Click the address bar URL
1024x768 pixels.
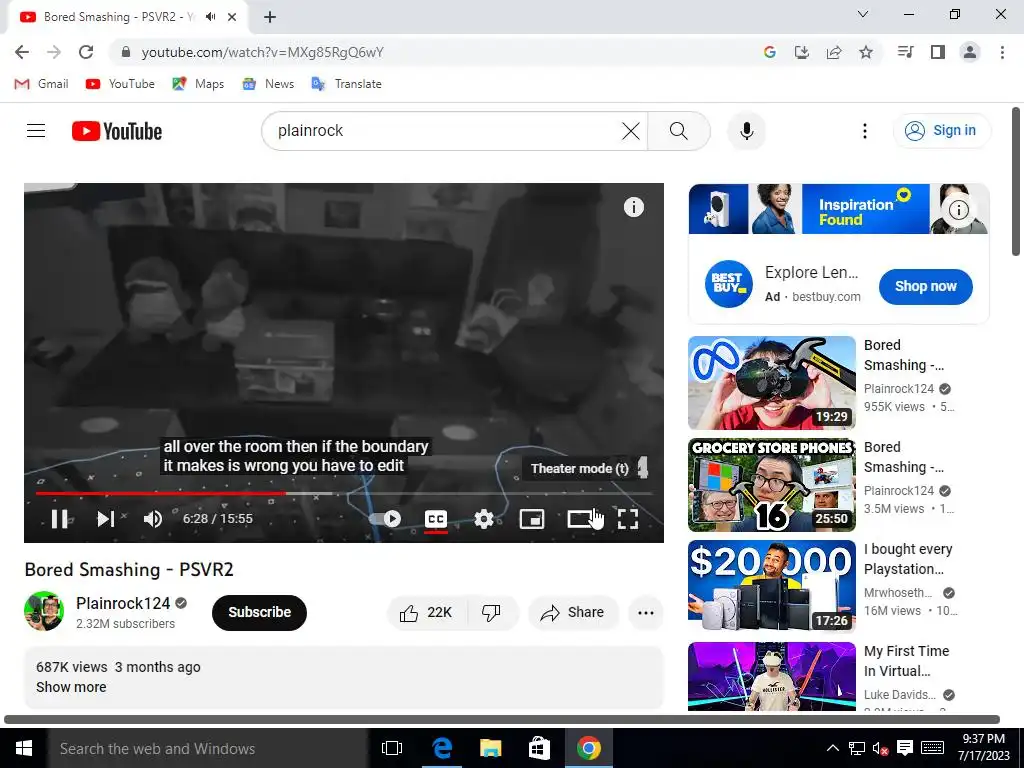(x=263, y=52)
